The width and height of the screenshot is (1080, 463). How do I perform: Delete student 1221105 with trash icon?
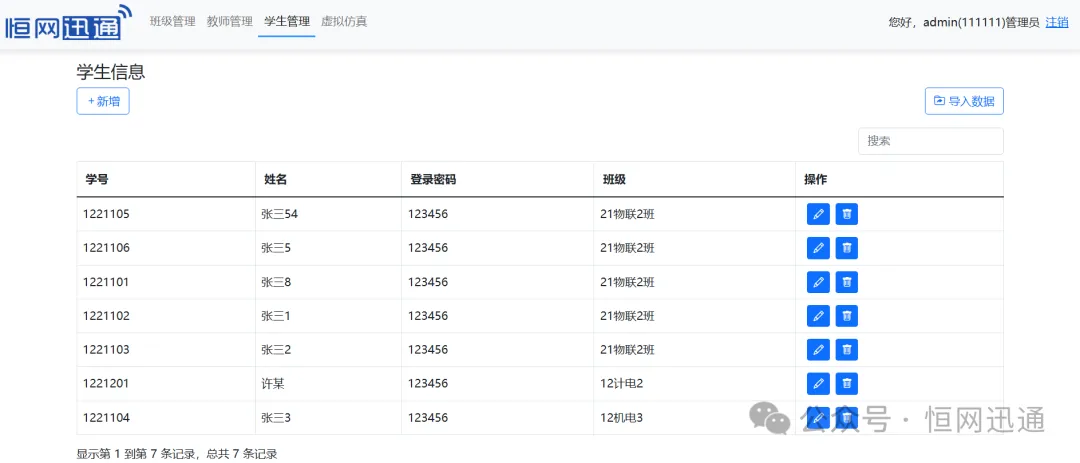847,214
